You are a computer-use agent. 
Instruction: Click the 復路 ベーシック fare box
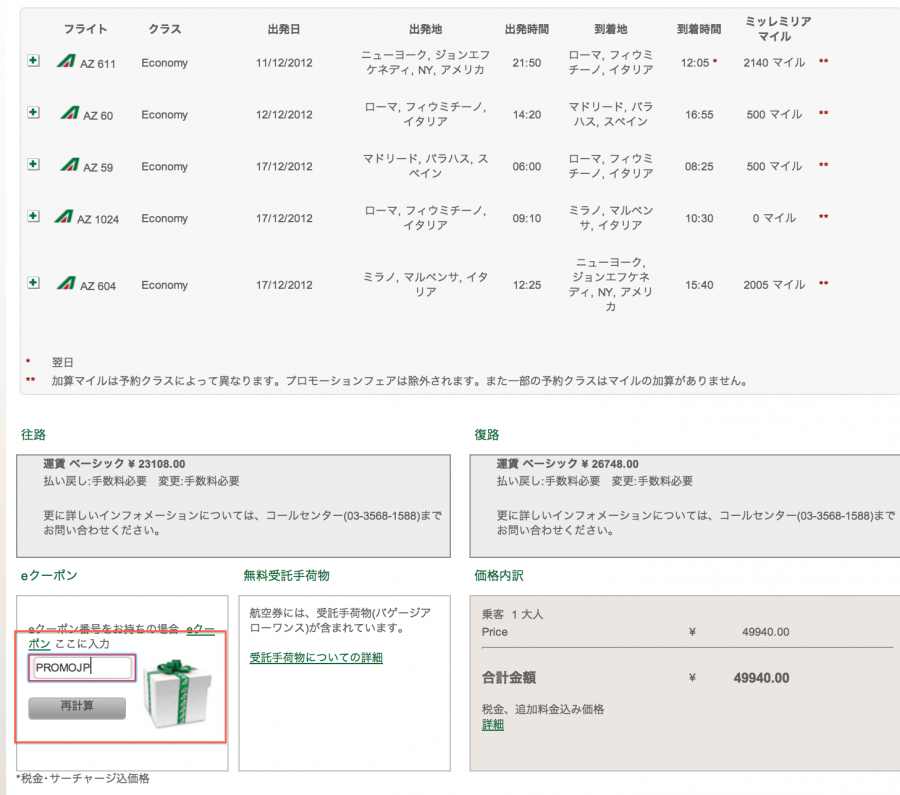pyautogui.click(x=684, y=504)
